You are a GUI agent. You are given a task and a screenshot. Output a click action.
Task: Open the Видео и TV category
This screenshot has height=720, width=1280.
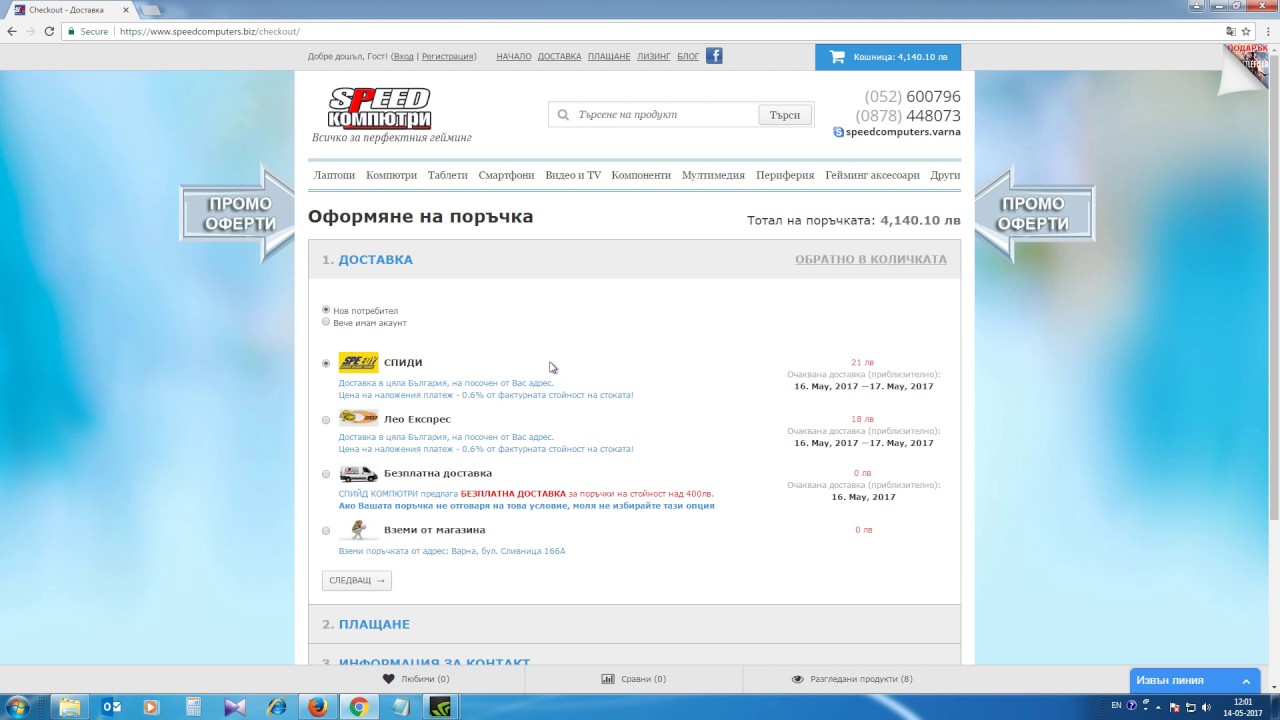tap(573, 175)
